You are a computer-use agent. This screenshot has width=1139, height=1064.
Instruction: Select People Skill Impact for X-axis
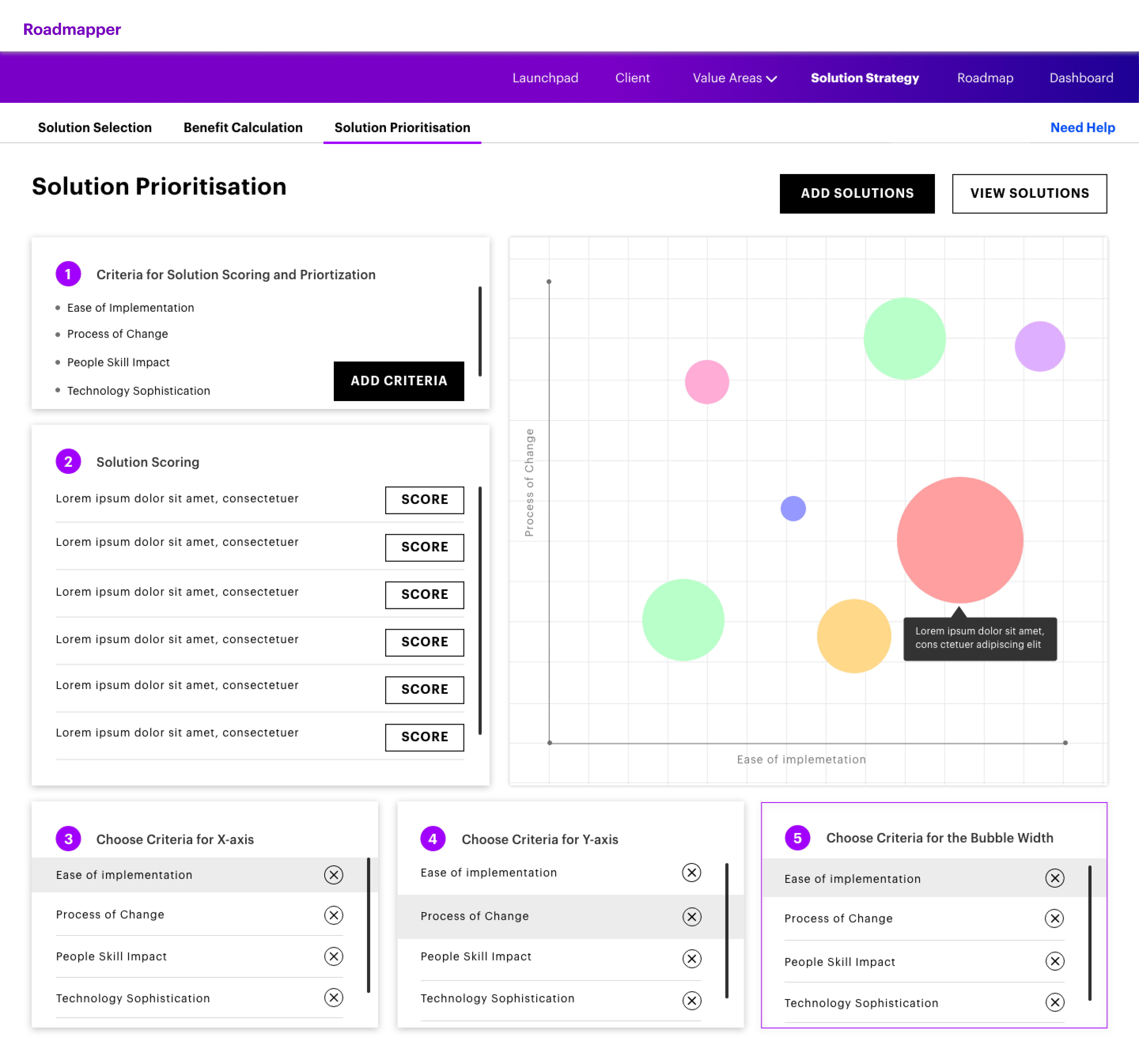pos(111,956)
